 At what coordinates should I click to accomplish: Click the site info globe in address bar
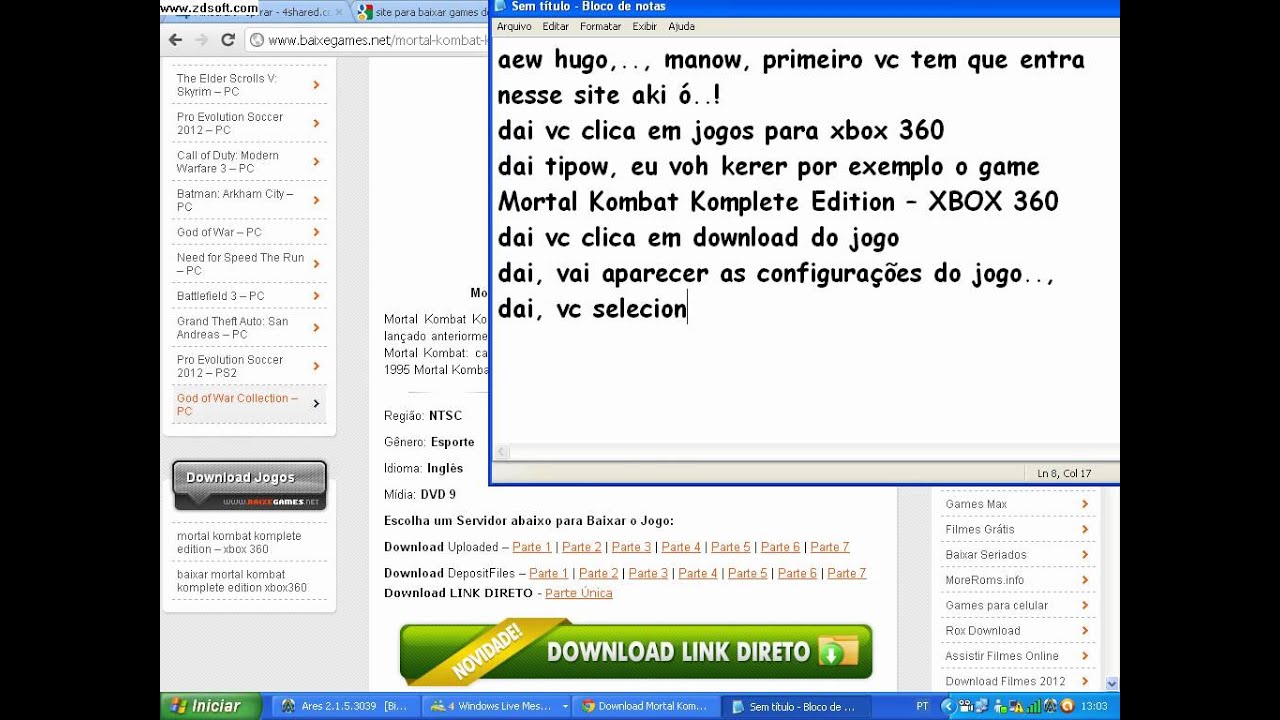point(257,40)
